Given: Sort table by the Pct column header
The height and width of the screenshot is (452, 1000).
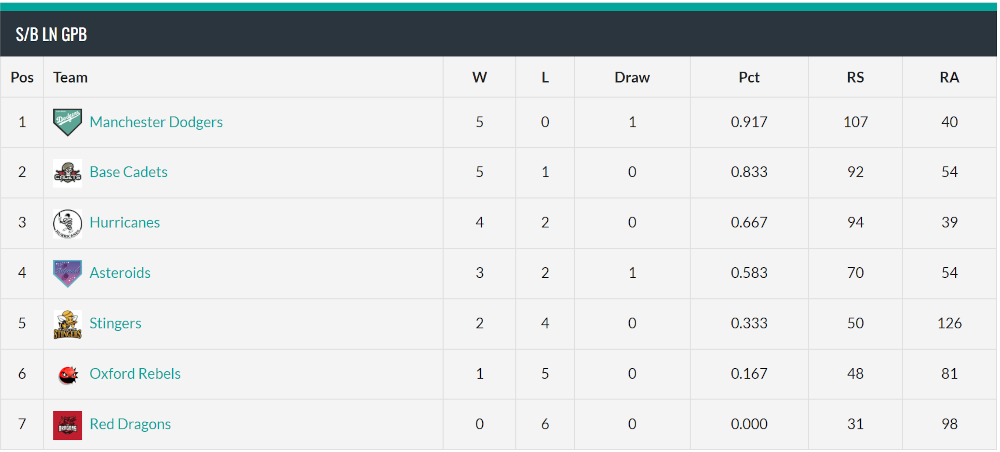Looking at the screenshot, I should (x=749, y=77).
